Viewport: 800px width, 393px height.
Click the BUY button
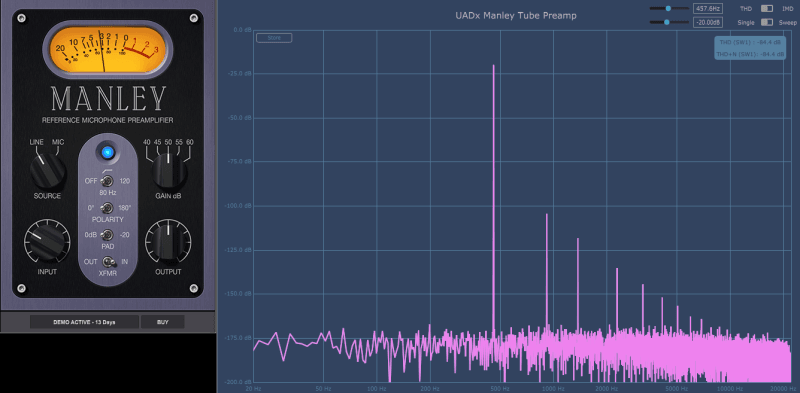click(x=163, y=322)
